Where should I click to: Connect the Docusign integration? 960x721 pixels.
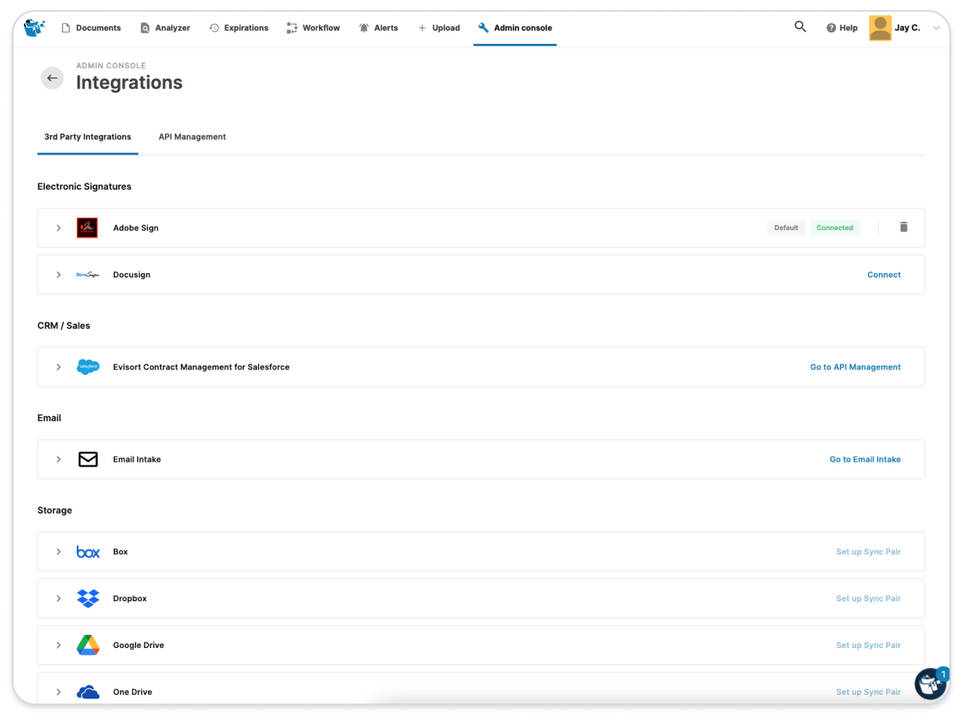pyautogui.click(x=884, y=274)
